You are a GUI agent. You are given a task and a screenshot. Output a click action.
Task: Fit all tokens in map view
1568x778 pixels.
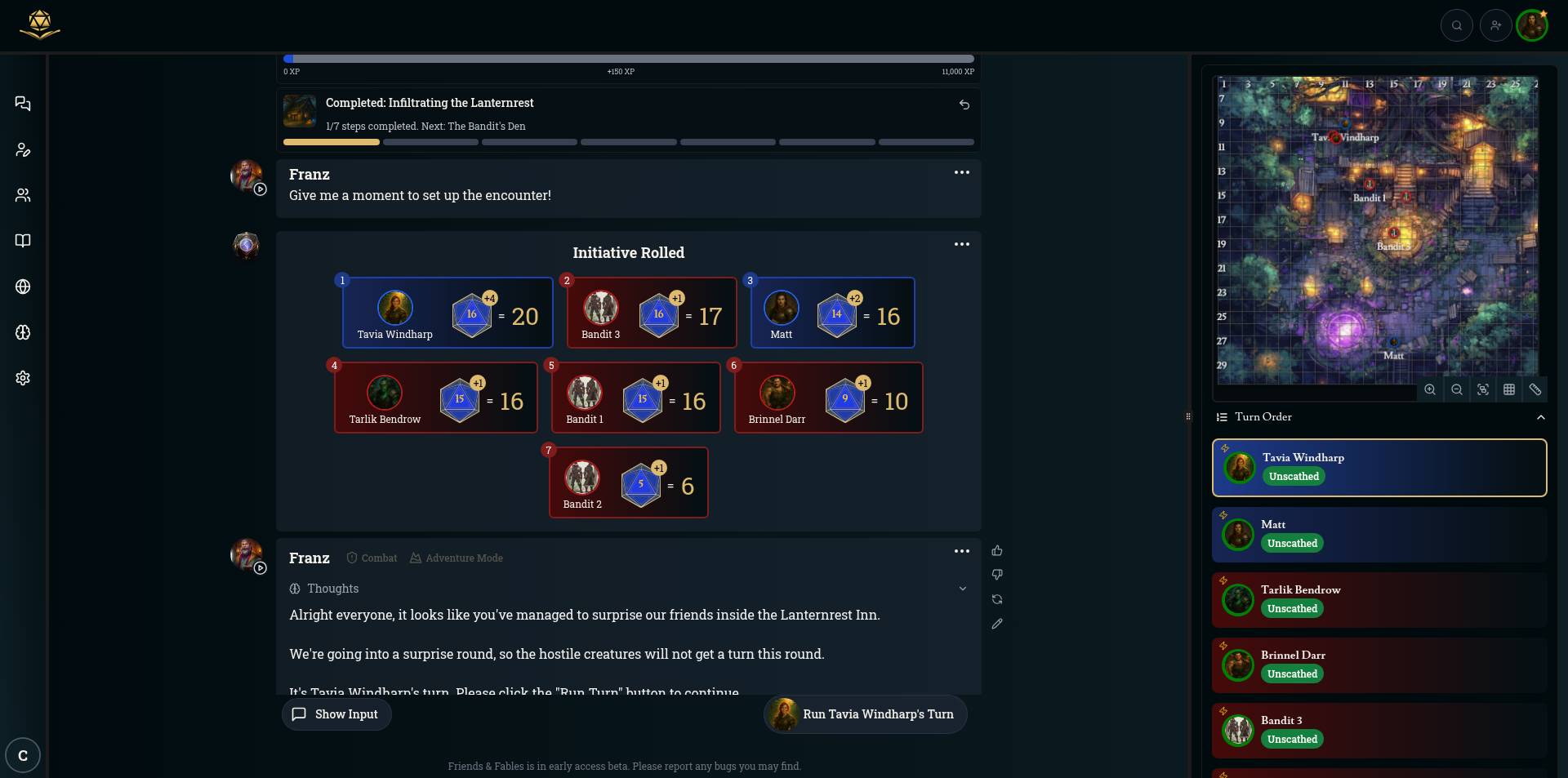pos(1483,389)
